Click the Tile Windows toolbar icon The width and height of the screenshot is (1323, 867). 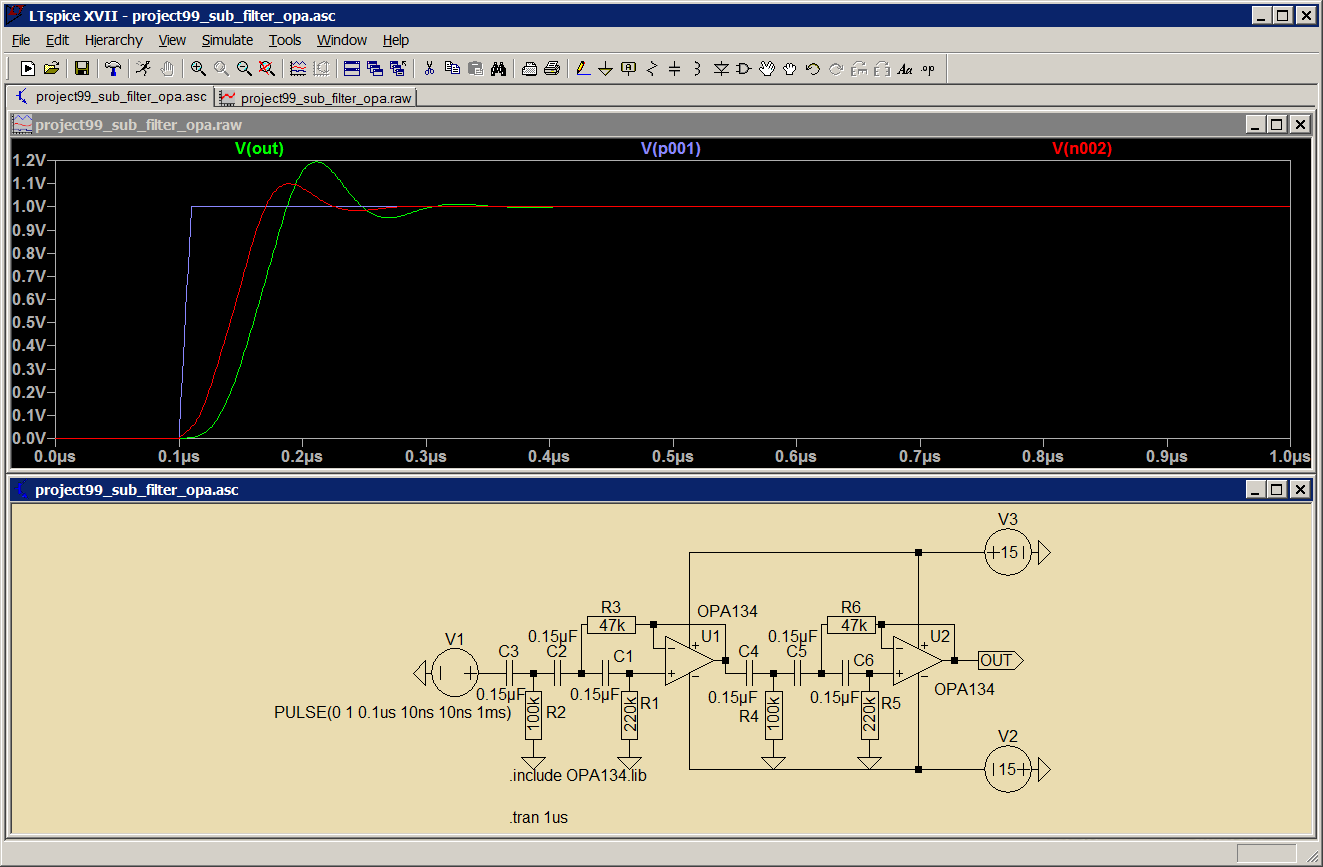(x=351, y=68)
